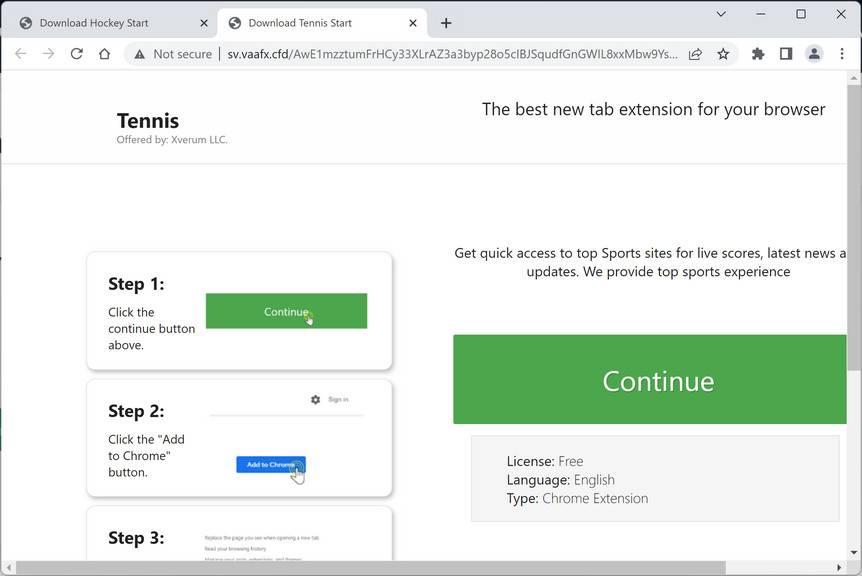Click the 'Language: English' line
The width and height of the screenshot is (862, 576).
pos(560,480)
